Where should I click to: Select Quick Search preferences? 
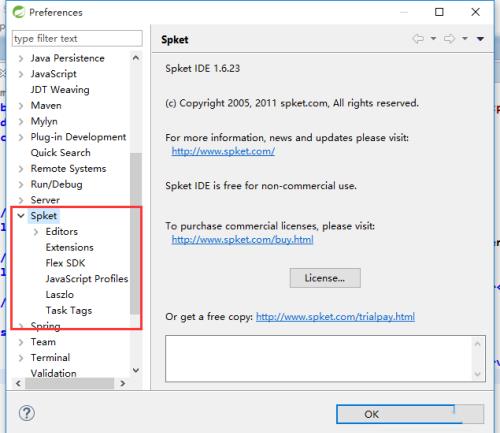[x=60, y=153]
